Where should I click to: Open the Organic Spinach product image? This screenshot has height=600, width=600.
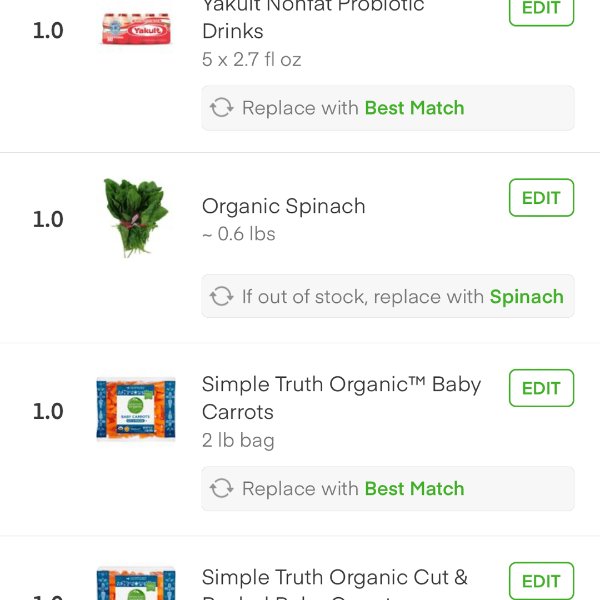coord(136,217)
